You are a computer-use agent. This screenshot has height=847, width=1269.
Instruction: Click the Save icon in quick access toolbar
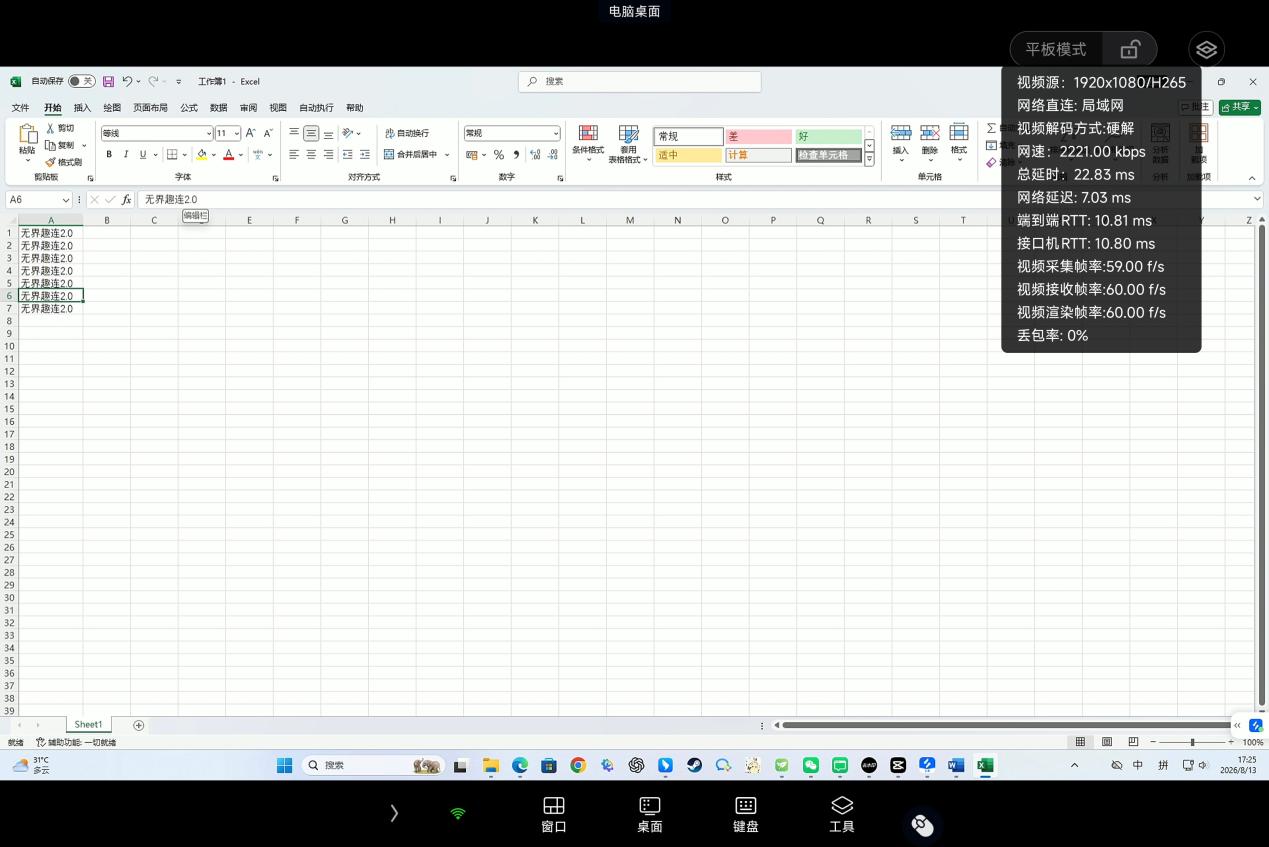pos(108,82)
